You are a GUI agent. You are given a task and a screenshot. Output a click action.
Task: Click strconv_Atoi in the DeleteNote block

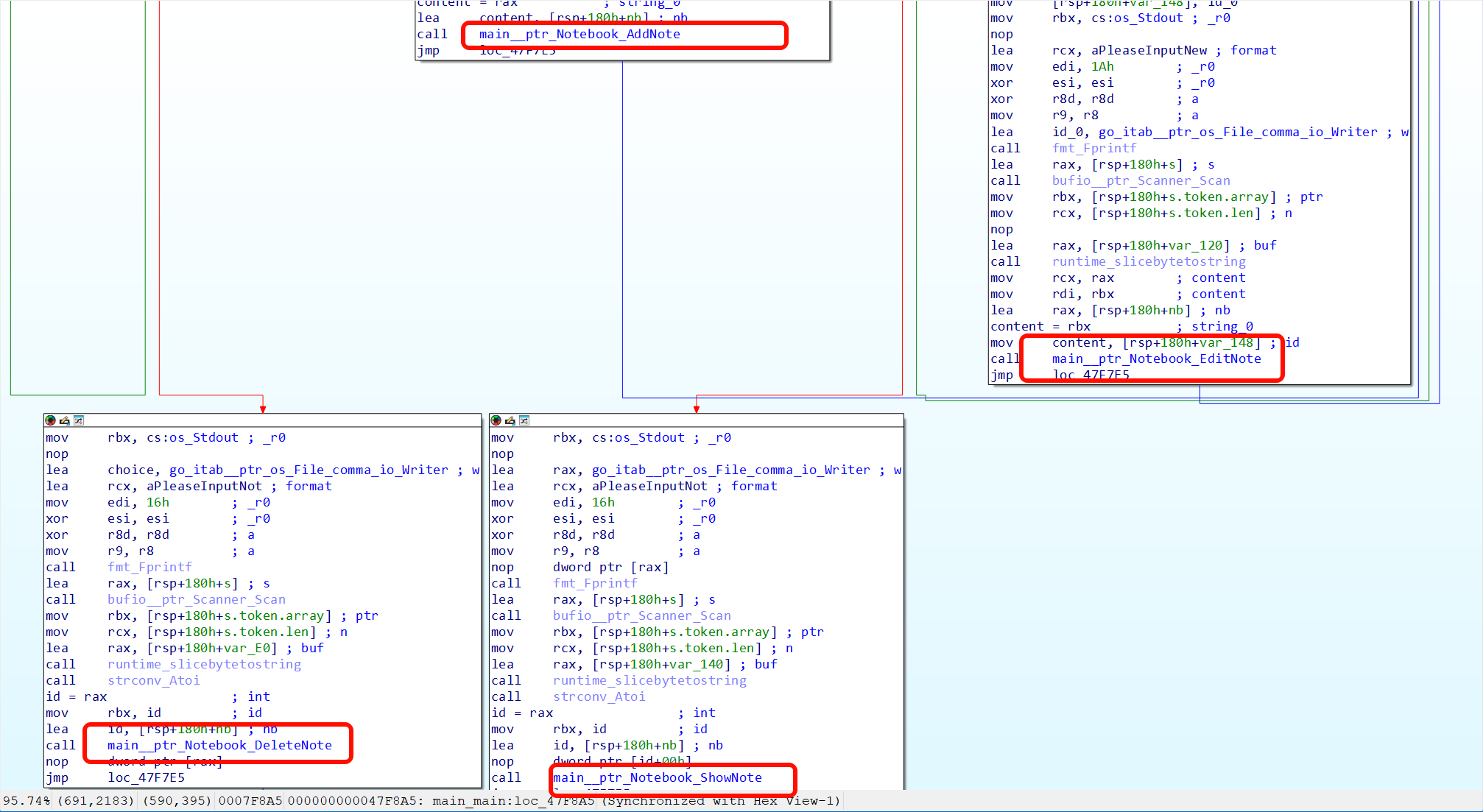(x=153, y=680)
